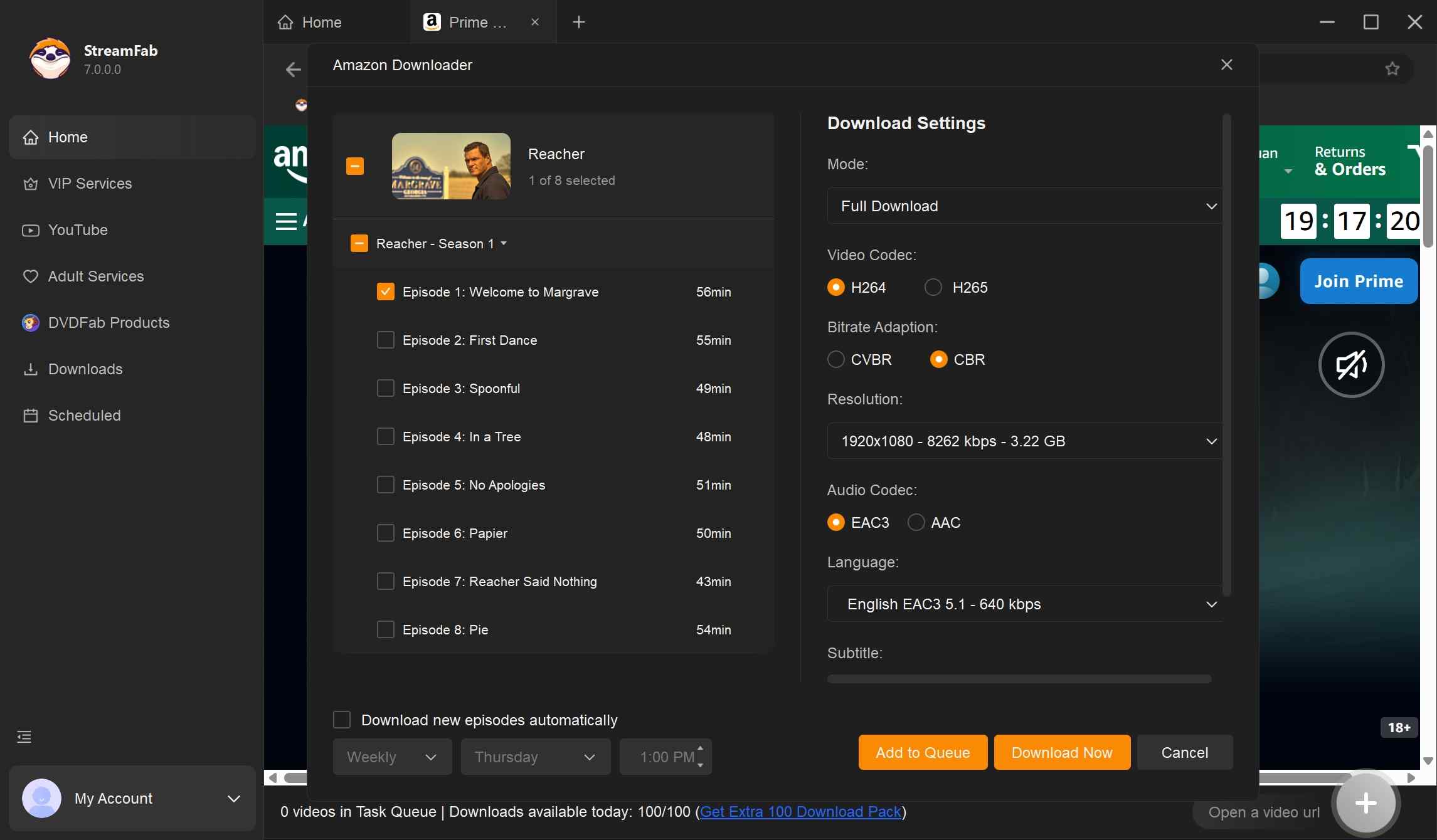The width and height of the screenshot is (1437, 840).
Task: Enable Download new episodes automatically
Action: tap(342, 719)
